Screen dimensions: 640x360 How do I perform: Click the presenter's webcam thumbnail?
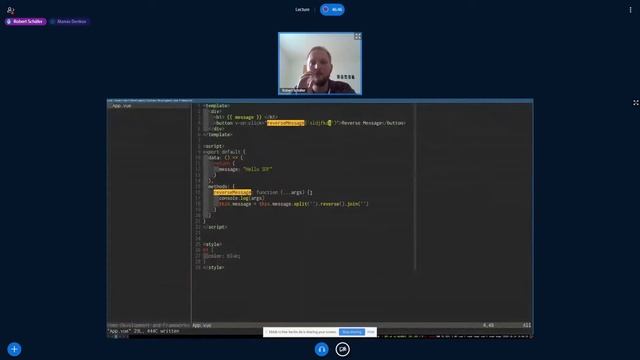[320, 64]
